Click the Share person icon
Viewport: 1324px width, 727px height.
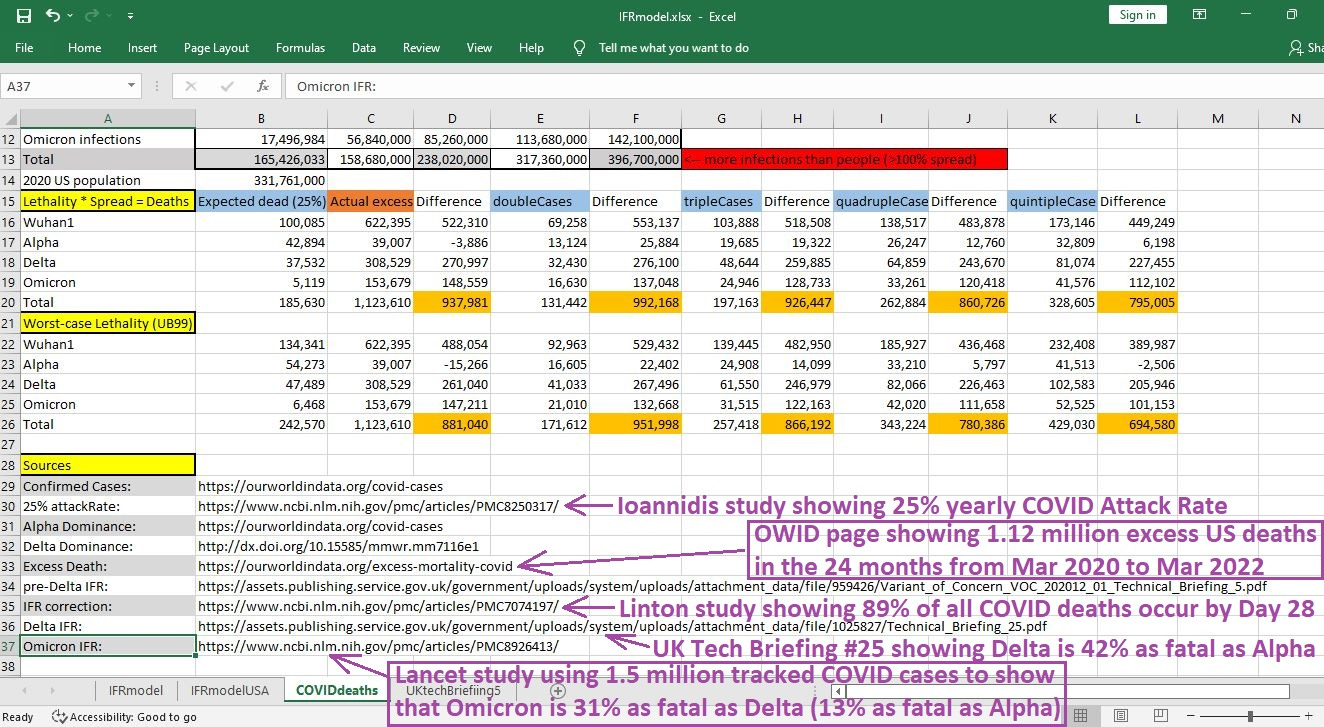click(x=1297, y=48)
